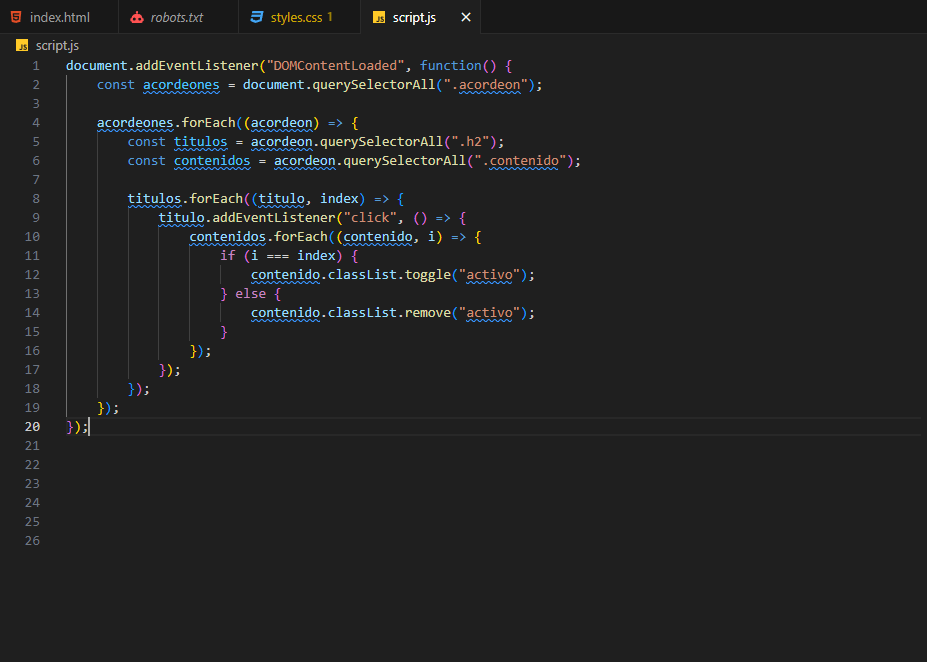Click the red robot icon on robots.txt tab
The image size is (927, 662).
[137, 17]
